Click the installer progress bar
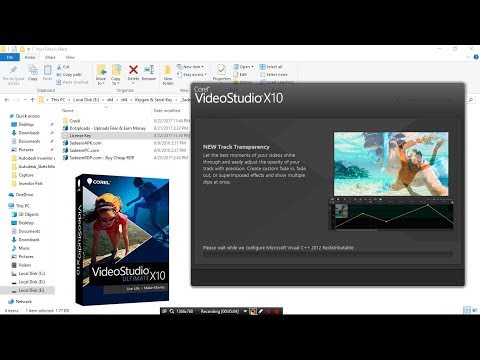Image resolution: width=480 pixels, height=360 pixels. (x=328, y=254)
